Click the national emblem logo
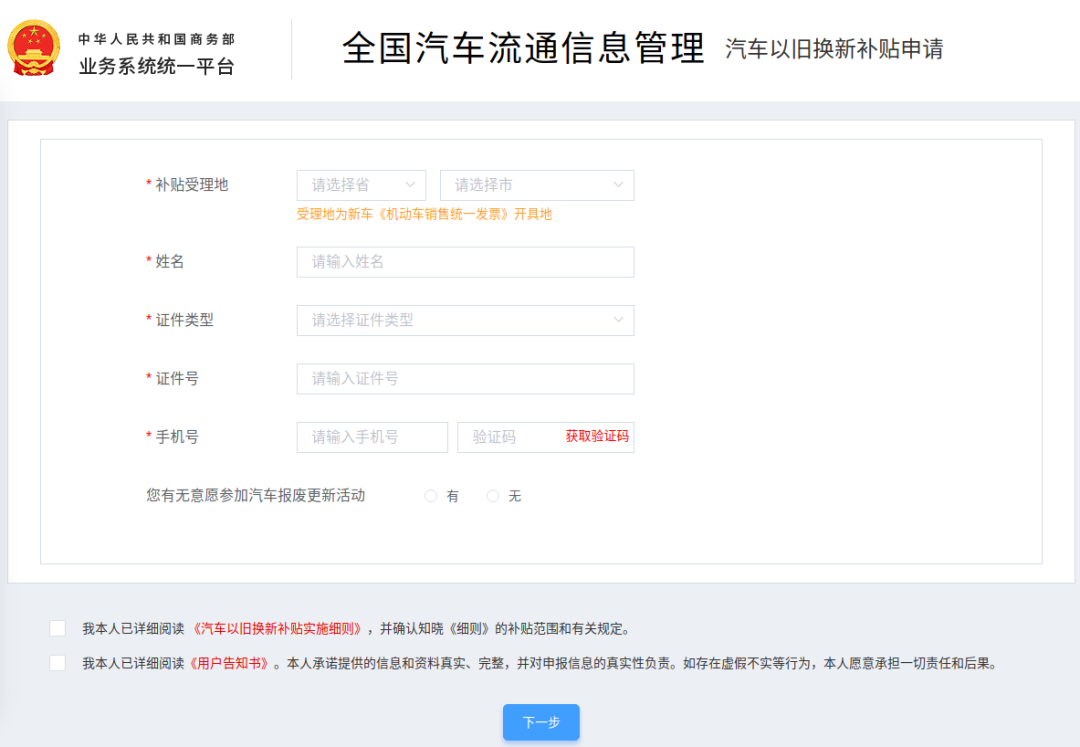The width and height of the screenshot is (1080, 747). click(33, 47)
